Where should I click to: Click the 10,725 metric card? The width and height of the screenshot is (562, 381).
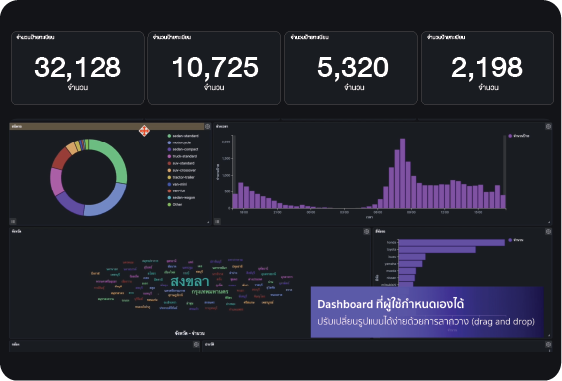(214, 68)
